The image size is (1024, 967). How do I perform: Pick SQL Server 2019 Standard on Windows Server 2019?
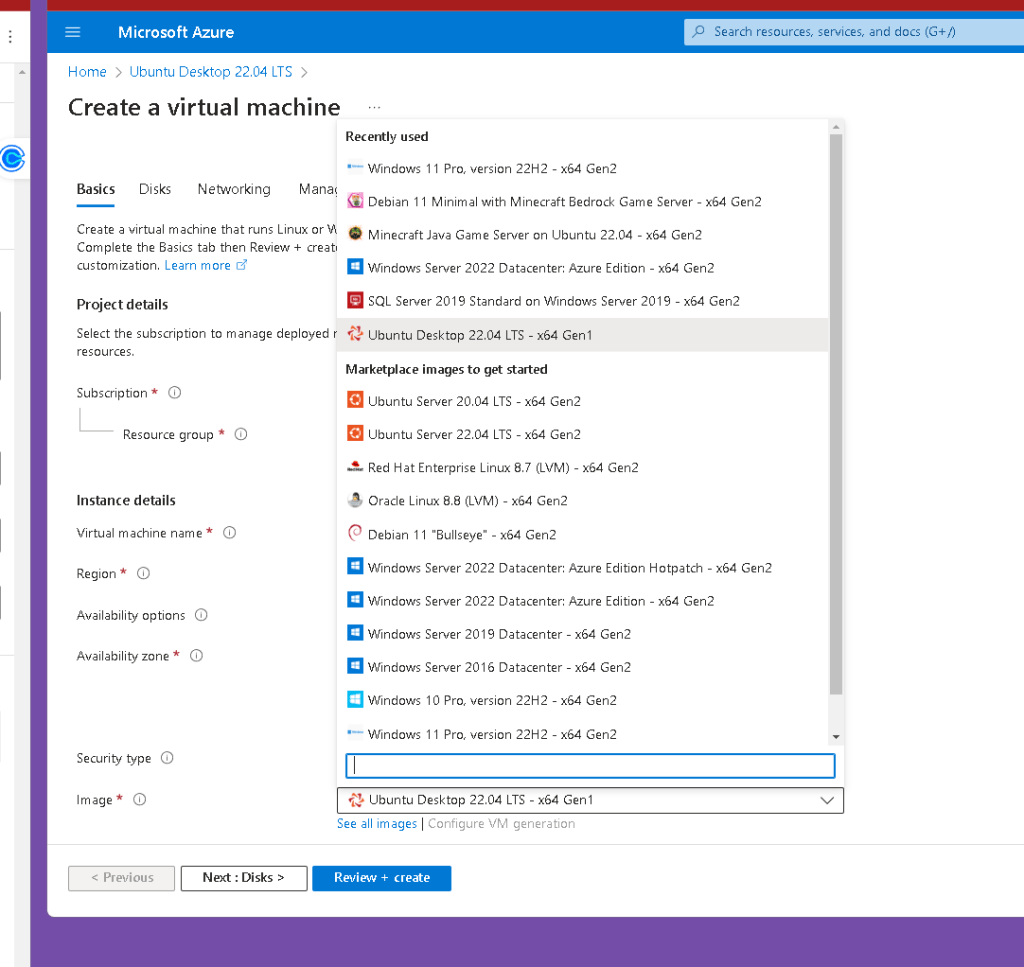pyautogui.click(x=582, y=302)
